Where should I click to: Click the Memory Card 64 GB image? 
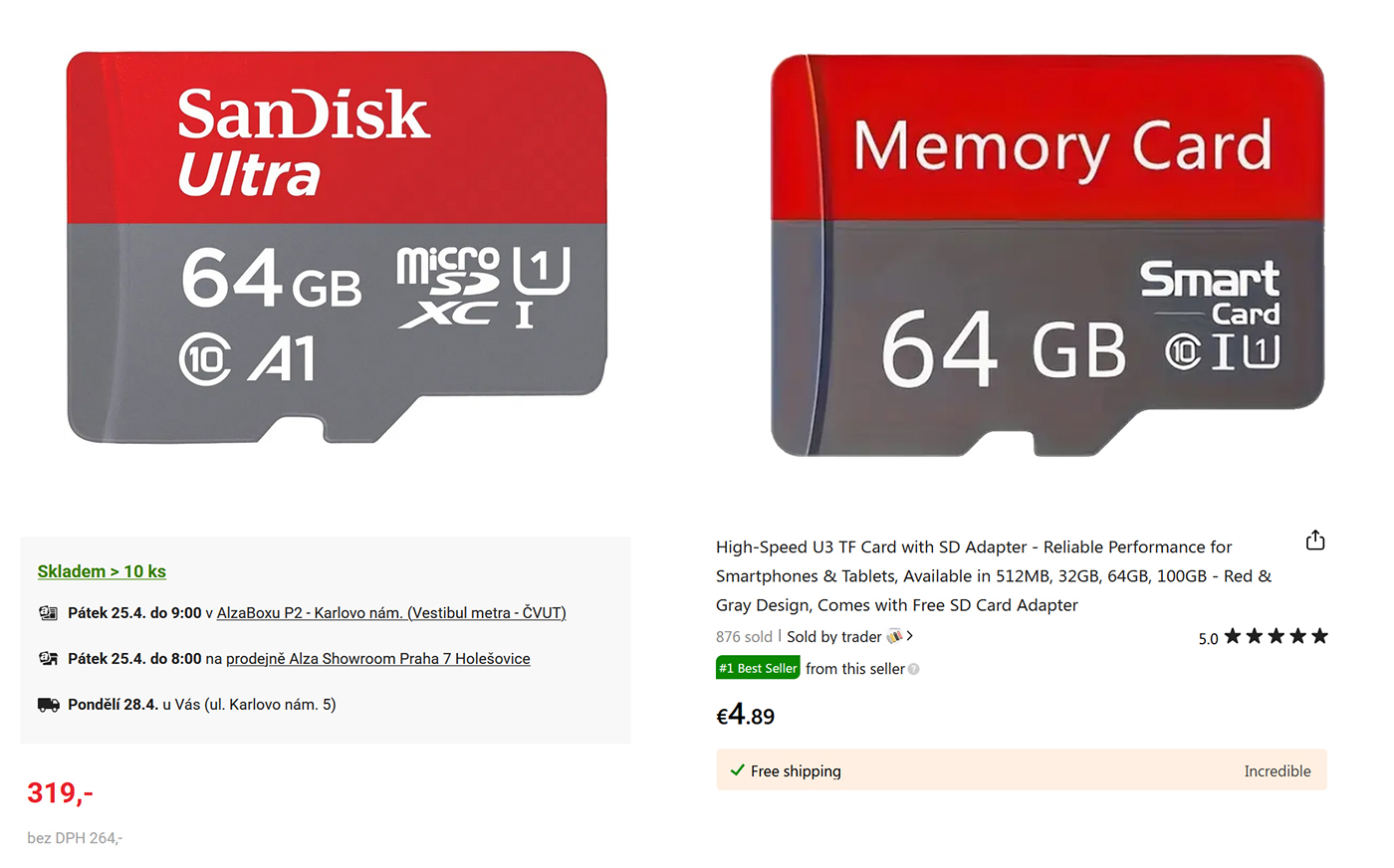point(1047,256)
